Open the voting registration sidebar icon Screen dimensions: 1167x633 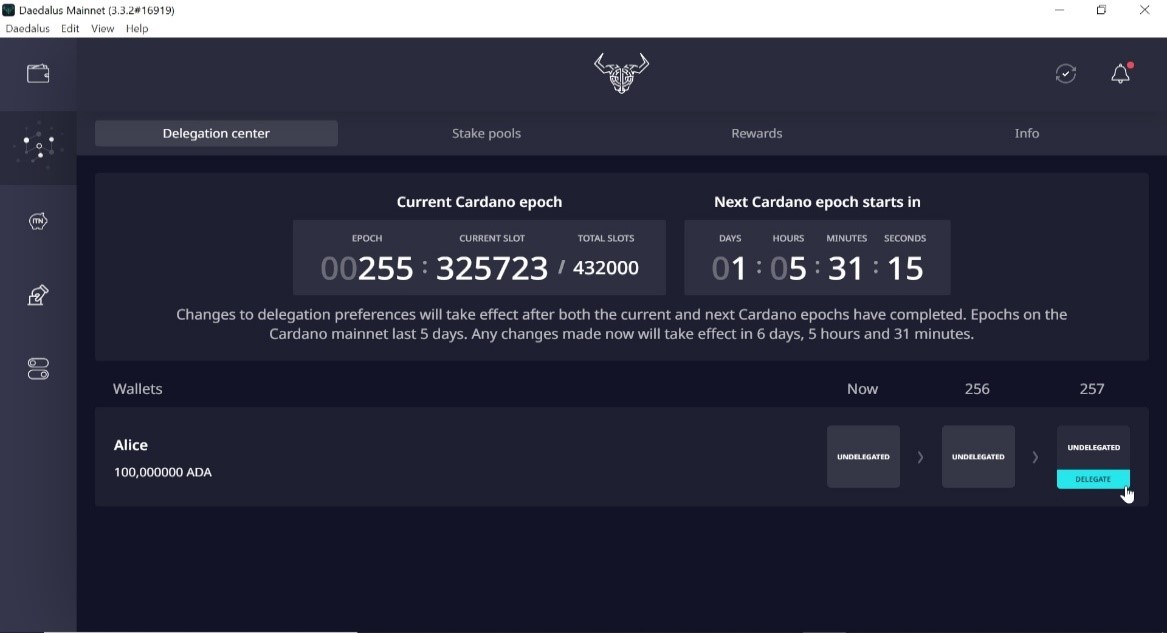pyautogui.click(x=38, y=295)
